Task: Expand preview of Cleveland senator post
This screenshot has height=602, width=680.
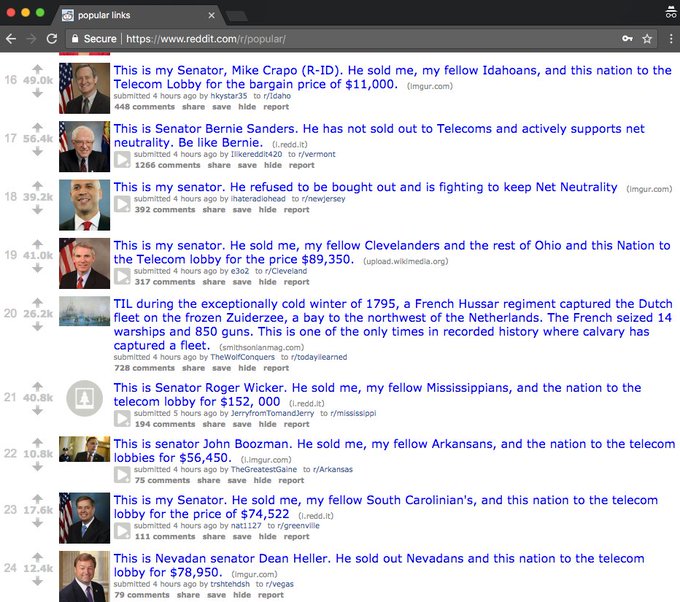Action: click(x=122, y=276)
